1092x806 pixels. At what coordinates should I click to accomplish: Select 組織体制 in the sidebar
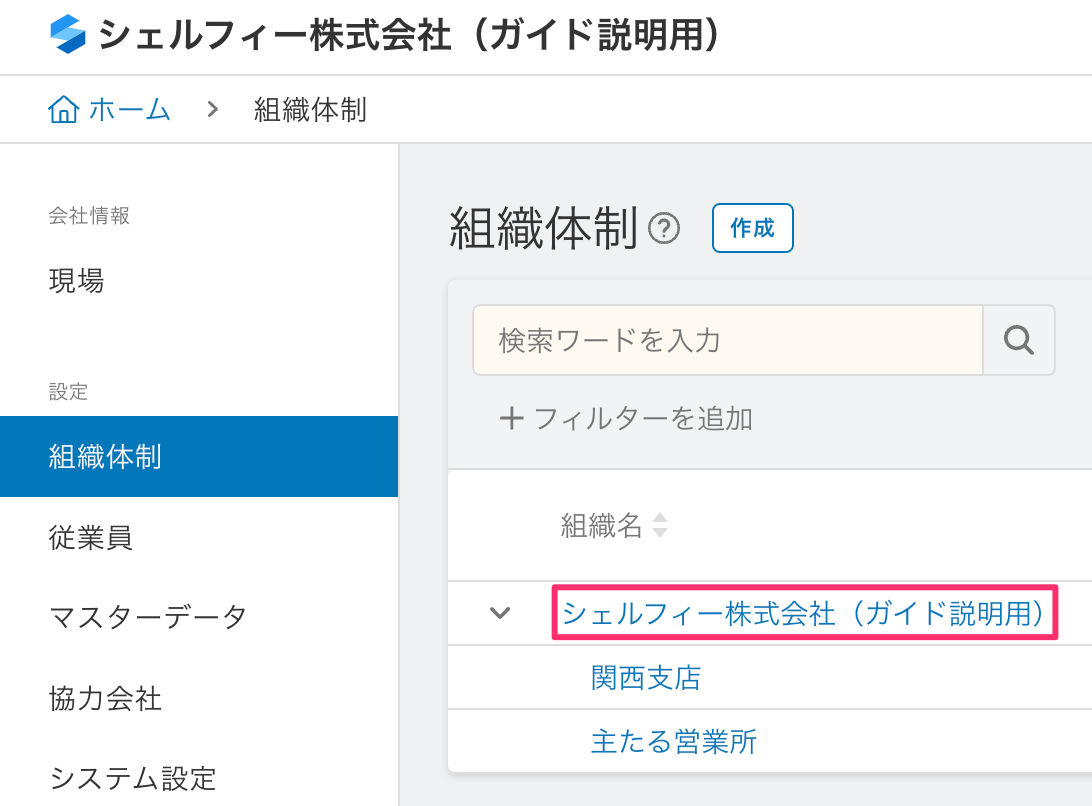198,456
